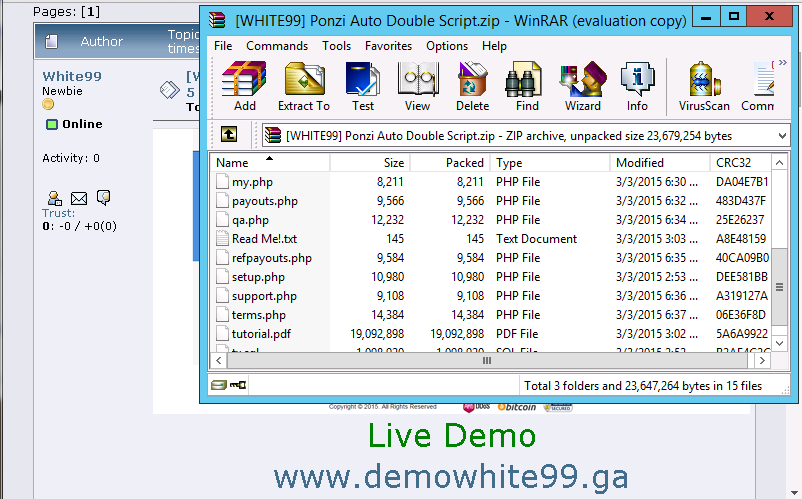Click the horizontal scroll-left arrow
This screenshot has width=802, height=499.
pyautogui.click(x=218, y=360)
